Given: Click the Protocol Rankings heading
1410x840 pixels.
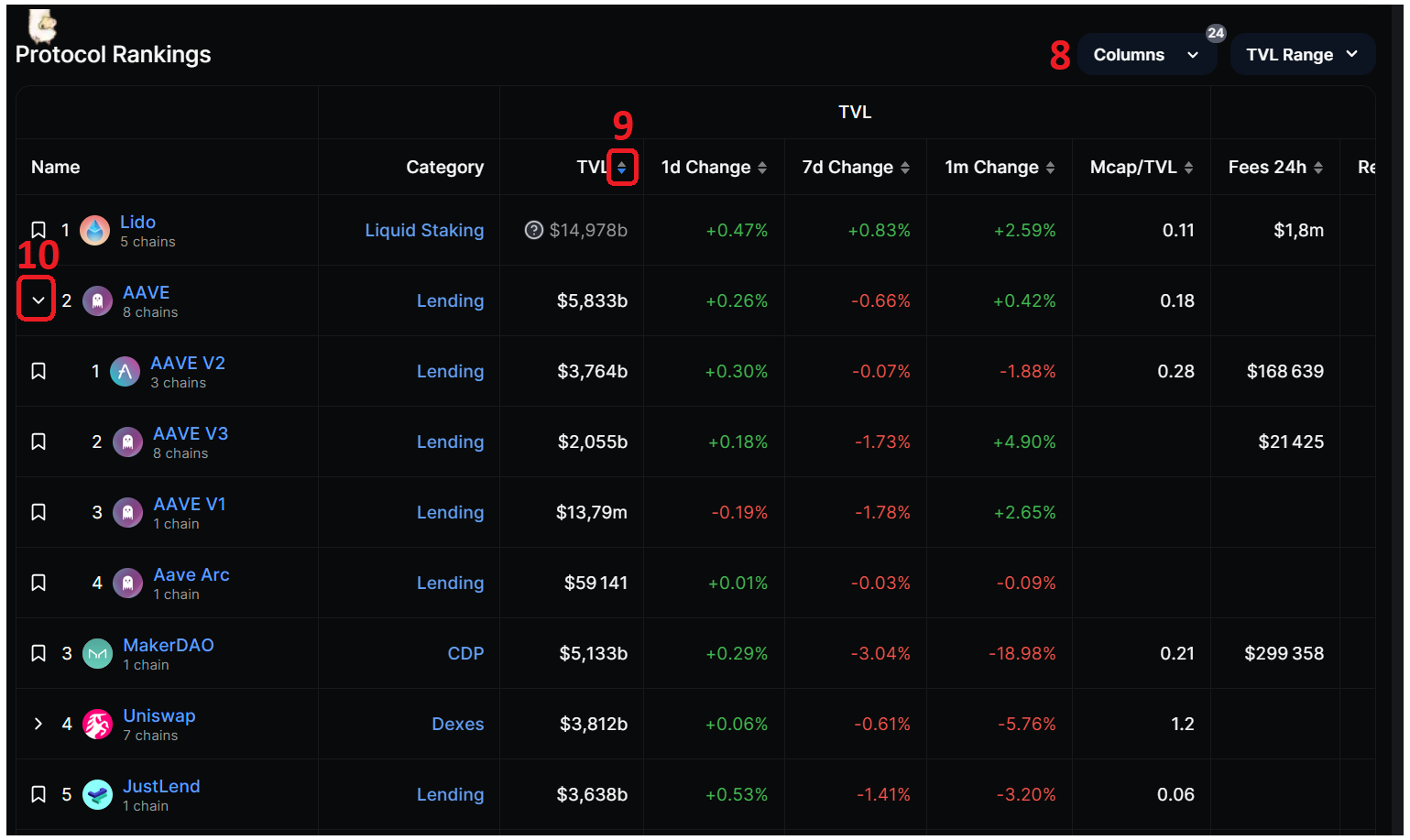Looking at the screenshot, I should tap(113, 54).
